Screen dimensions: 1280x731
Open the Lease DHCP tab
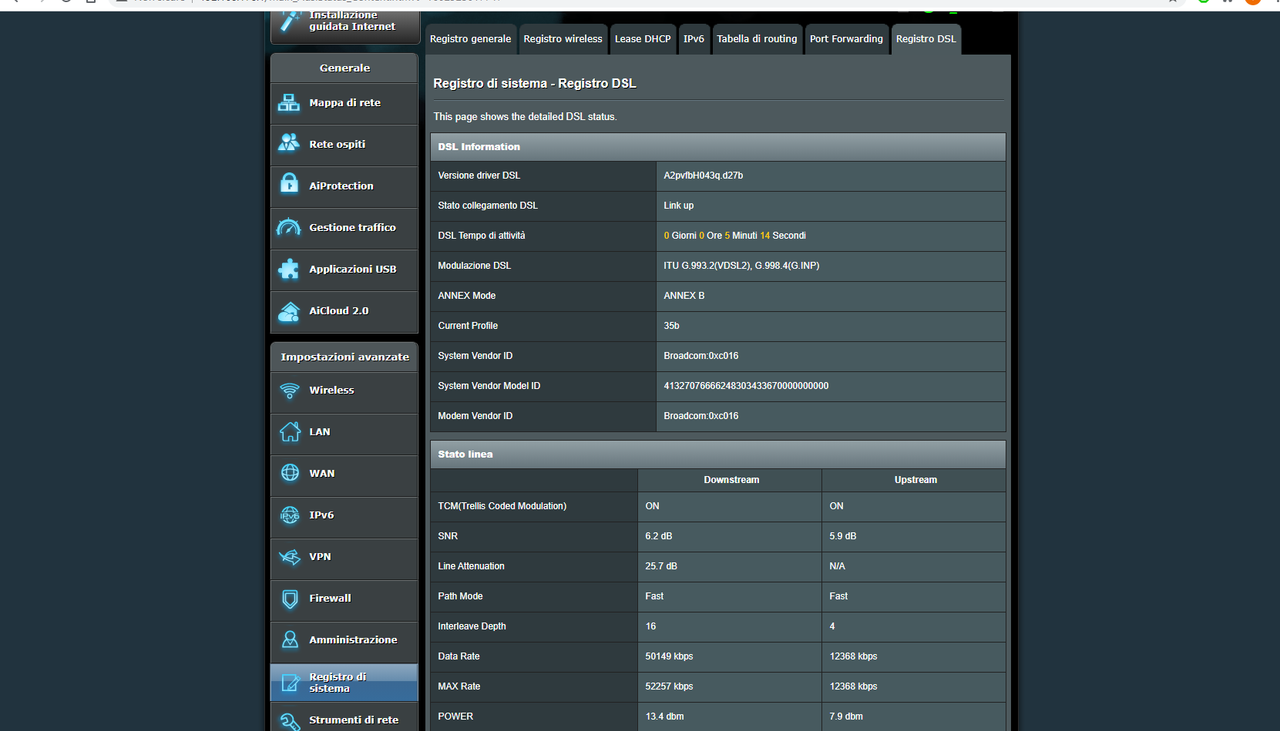(x=642, y=39)
